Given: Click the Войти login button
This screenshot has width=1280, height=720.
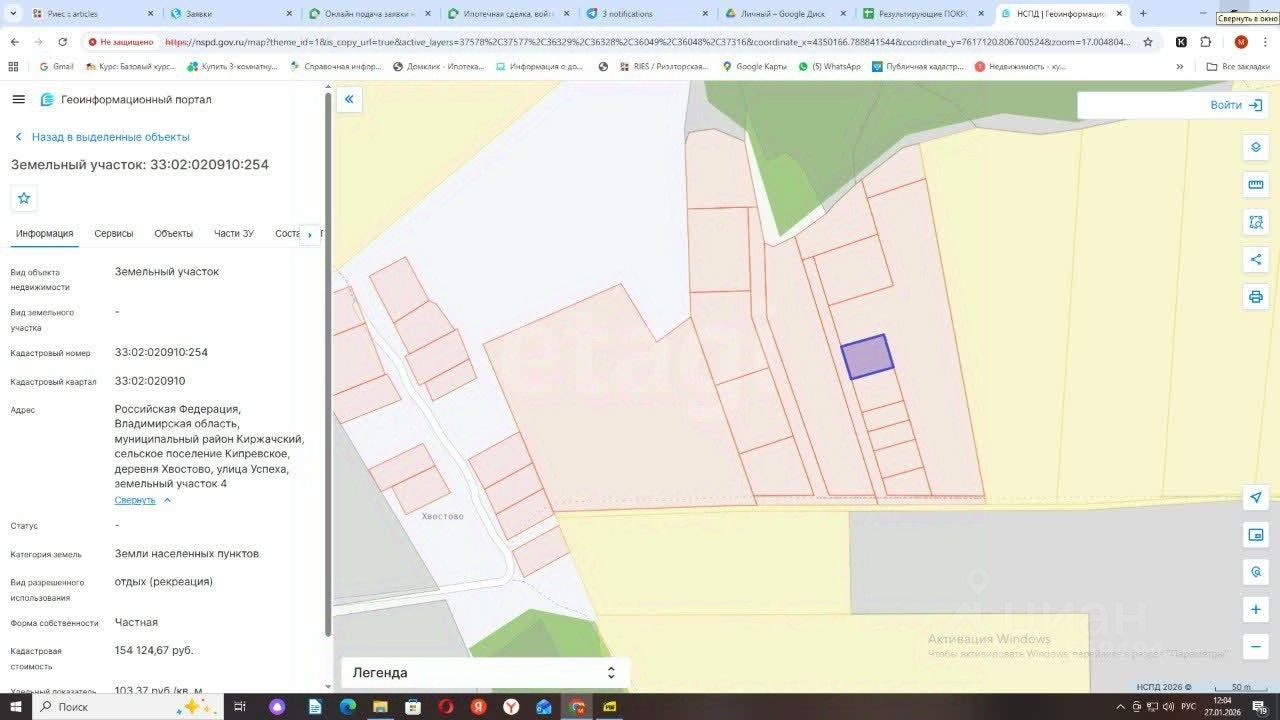Looking at the screenshot, I should (x=1236, y=105).
